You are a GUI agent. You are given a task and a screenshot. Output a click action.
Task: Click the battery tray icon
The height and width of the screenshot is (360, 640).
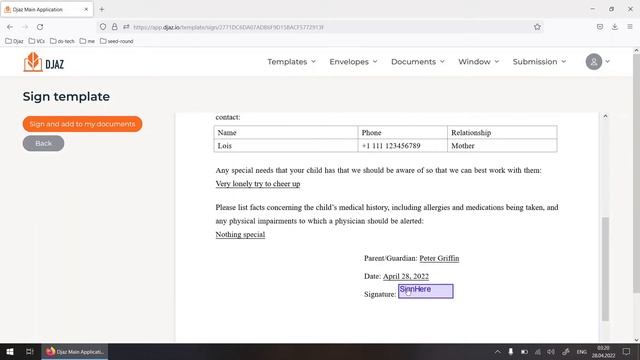pos(524,351)
